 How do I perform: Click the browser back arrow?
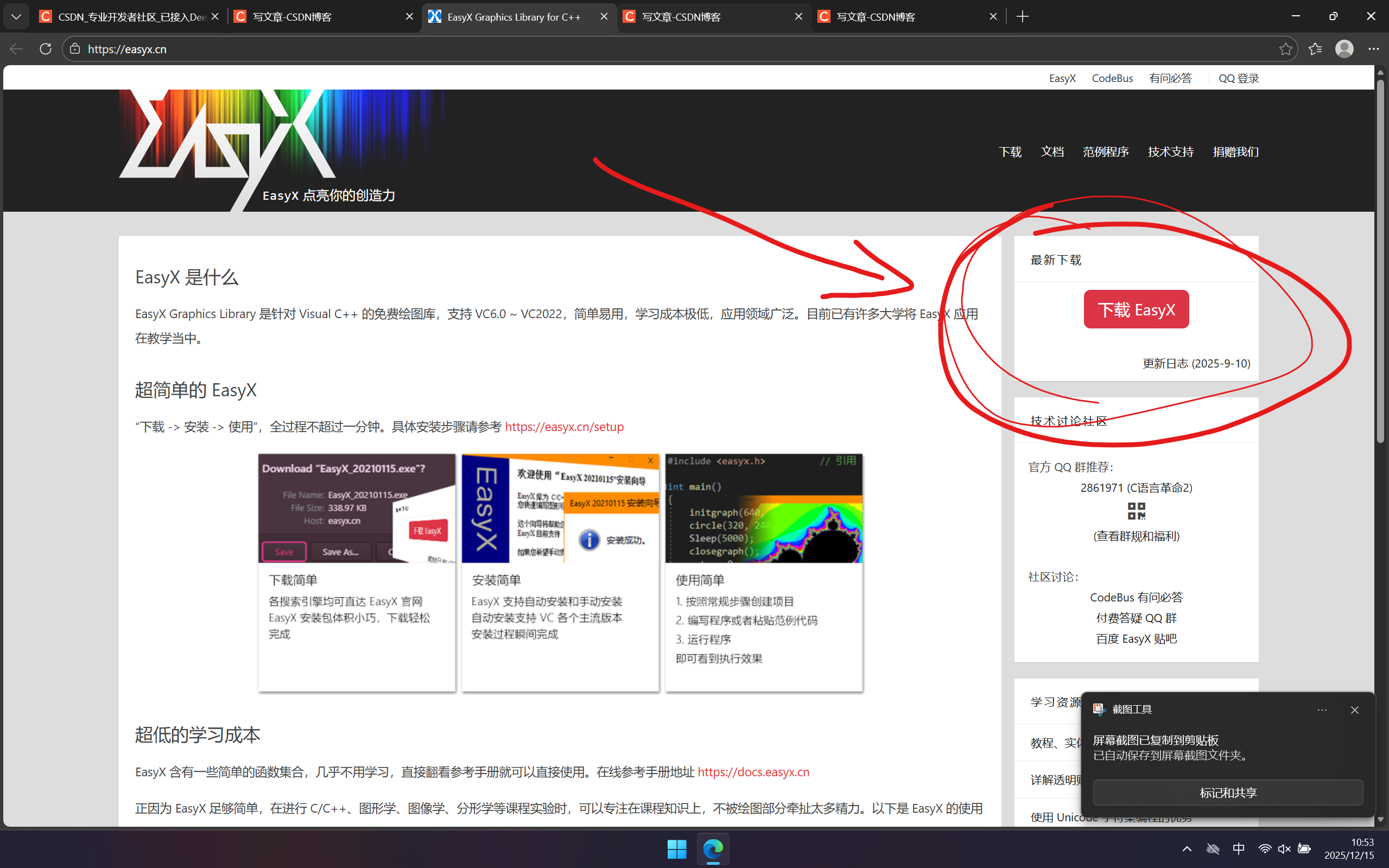point(16,48)
